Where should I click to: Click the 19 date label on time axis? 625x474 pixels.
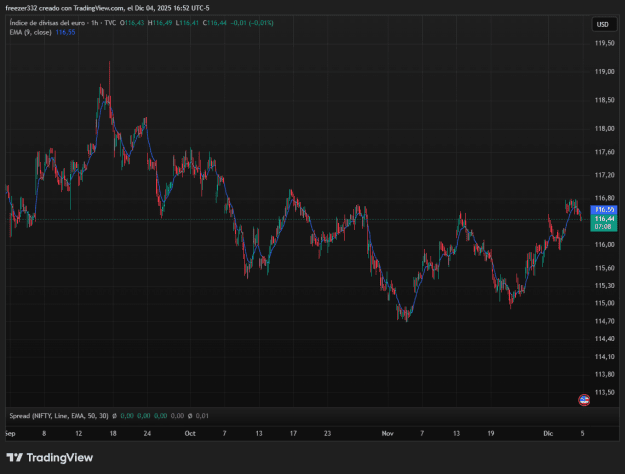coord(491,433)
